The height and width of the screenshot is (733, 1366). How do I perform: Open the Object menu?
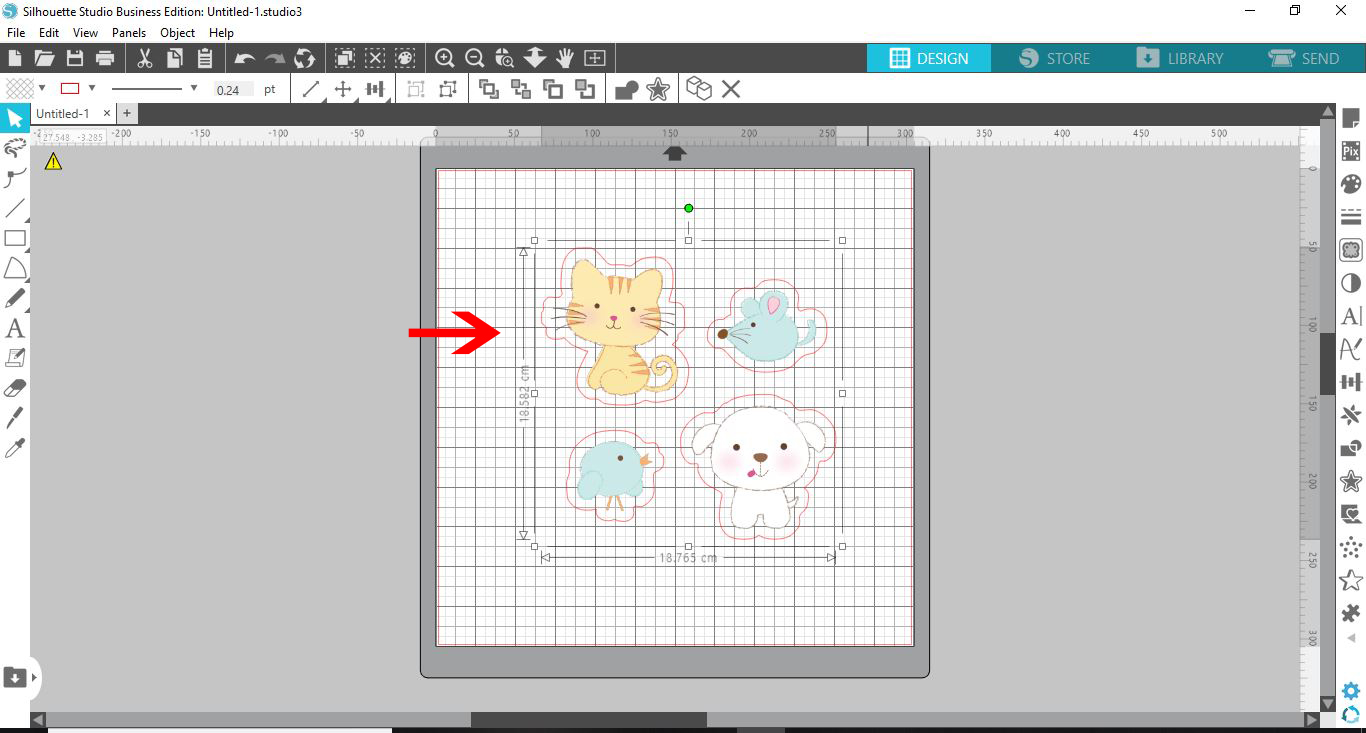pyautogui.click(x=178, y=33)
